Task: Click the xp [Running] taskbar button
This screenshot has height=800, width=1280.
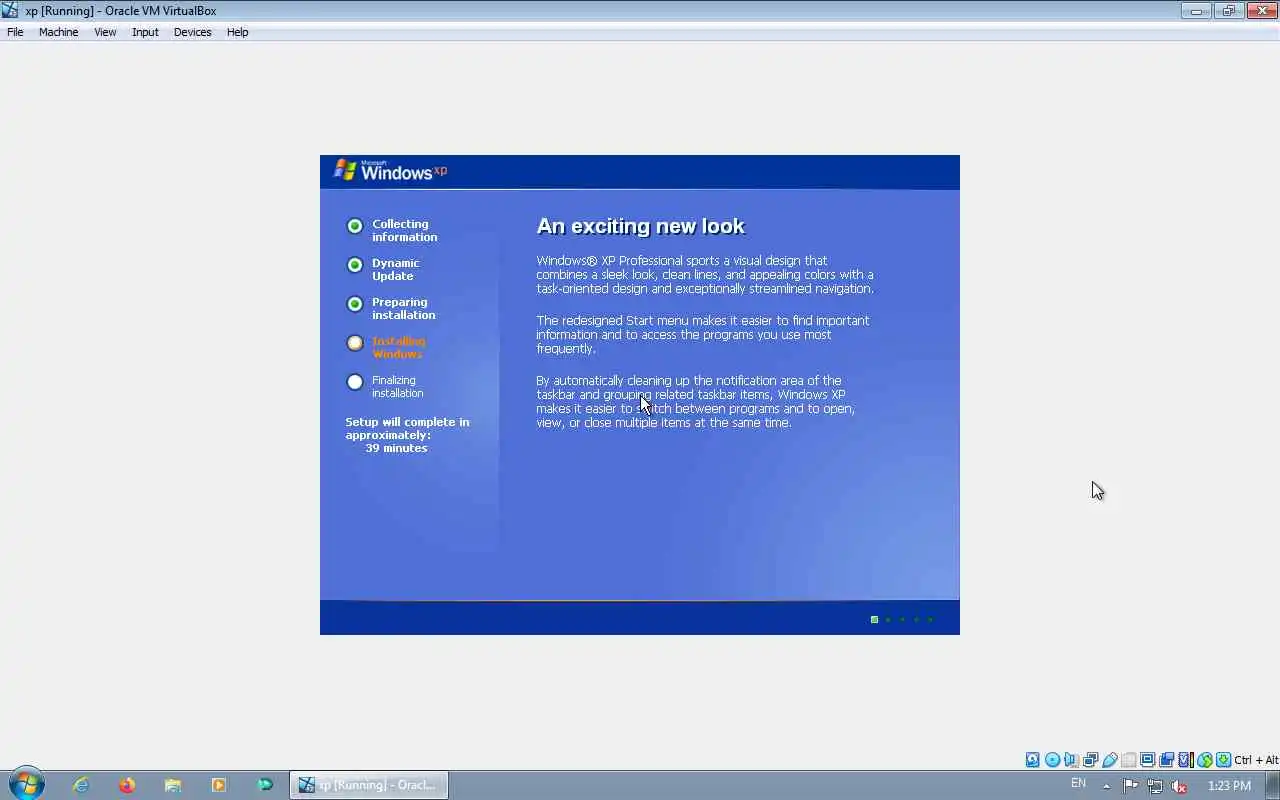Action: tap(369, 785)
